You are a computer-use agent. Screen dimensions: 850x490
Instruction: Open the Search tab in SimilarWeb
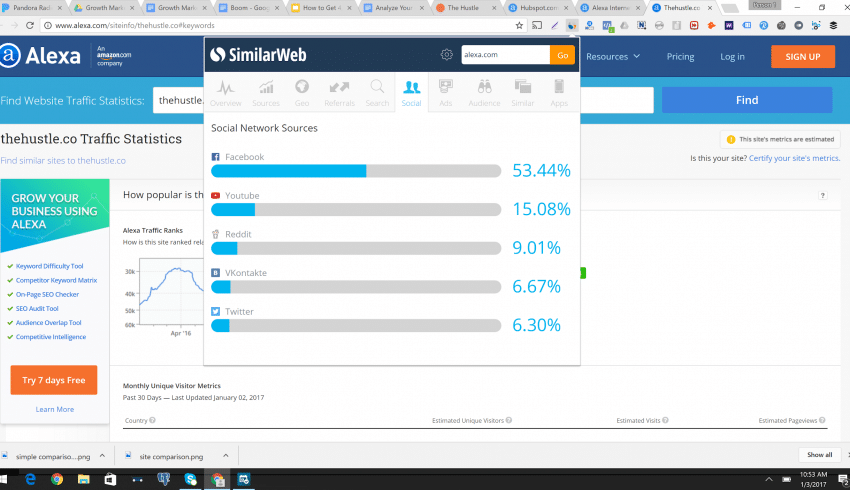(x=377, y=93)
